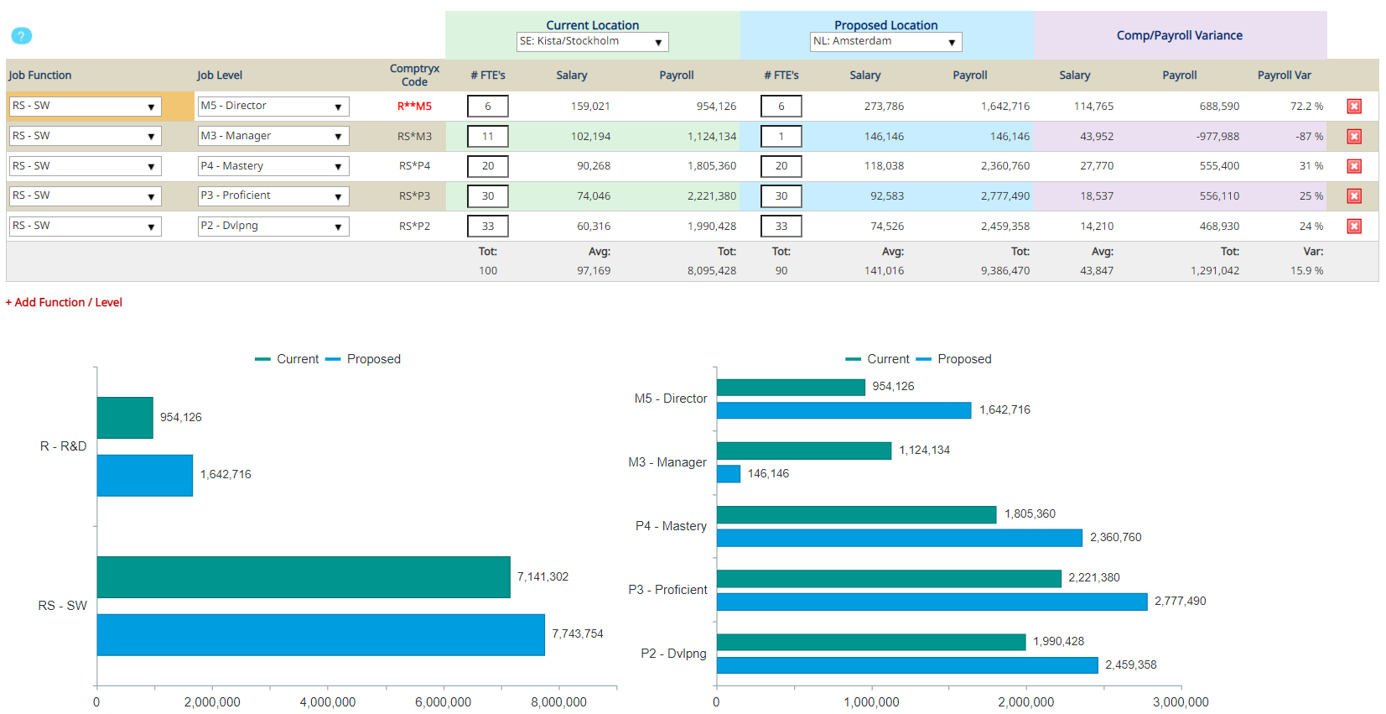This screenshot has height=714, width=1386.
Task: Open the Current Location dropdown showing SE: Kista/Stockholm
Action: [x=594, y=42]
